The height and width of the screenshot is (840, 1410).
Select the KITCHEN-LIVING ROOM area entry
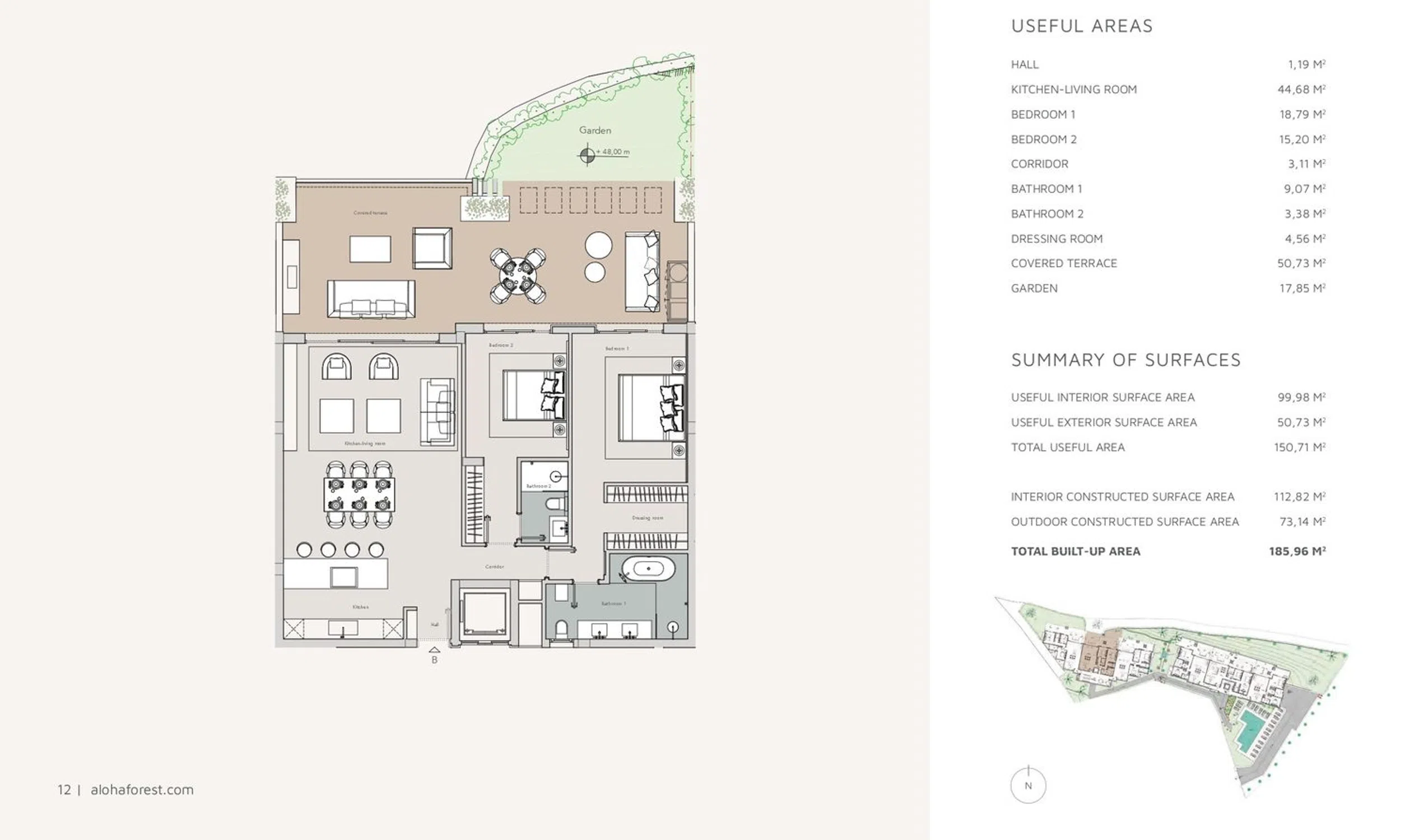[1074, 90]
